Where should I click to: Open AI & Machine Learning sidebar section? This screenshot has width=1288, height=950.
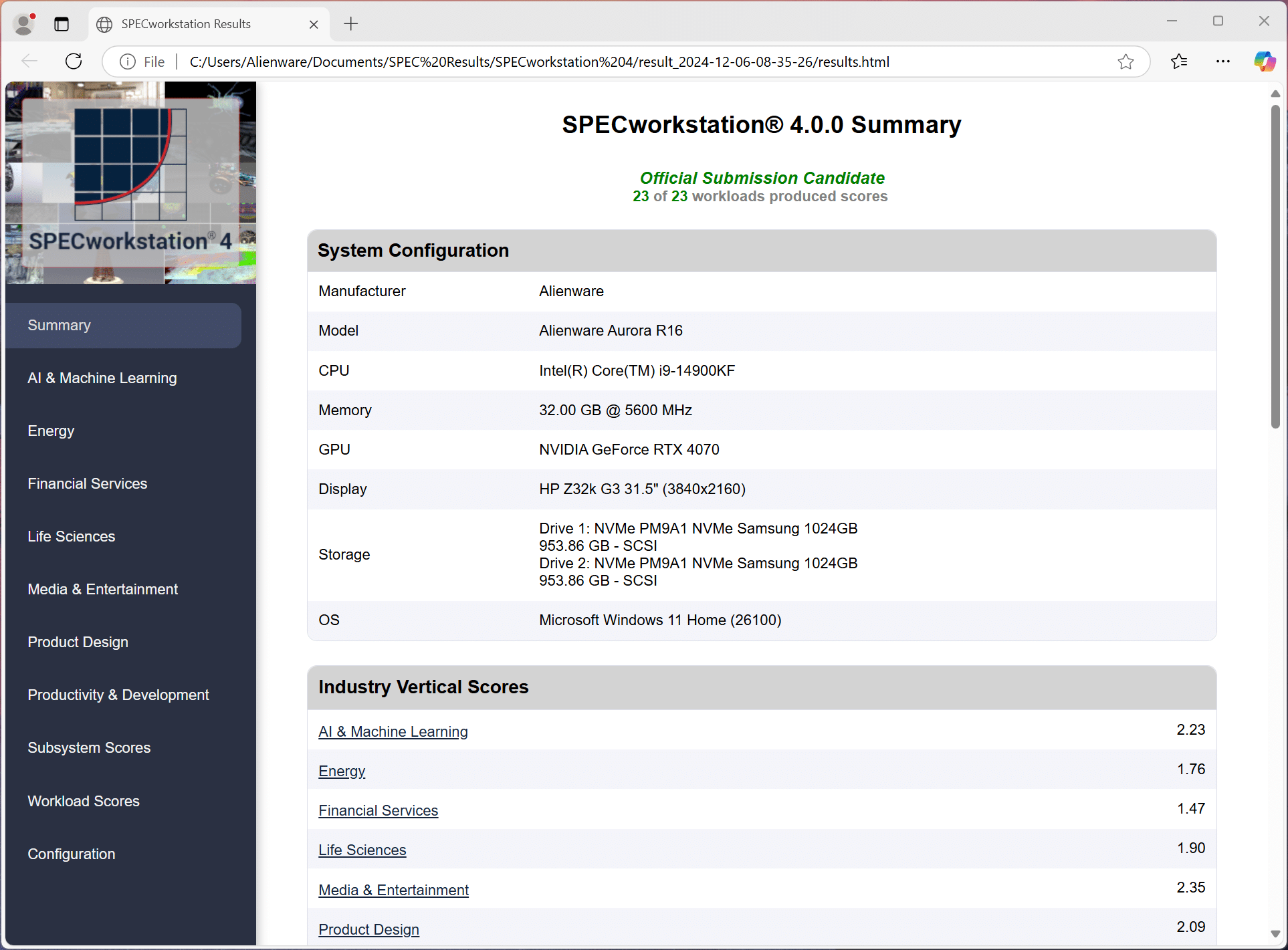click(102, 378)
